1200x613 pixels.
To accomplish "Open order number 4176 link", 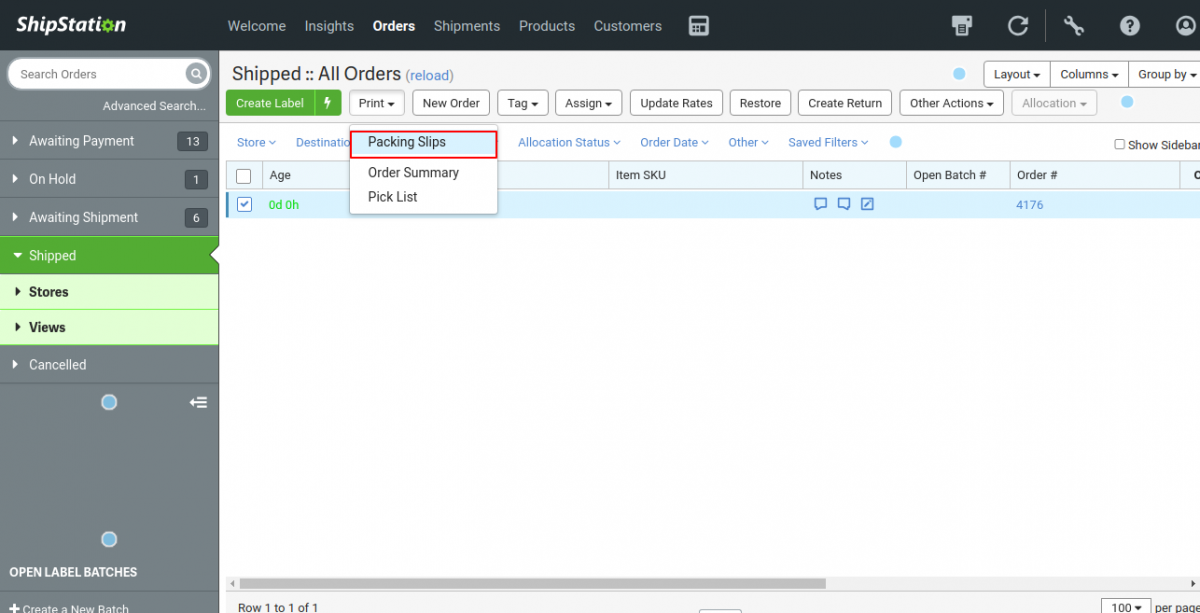I will (1030, 205).
